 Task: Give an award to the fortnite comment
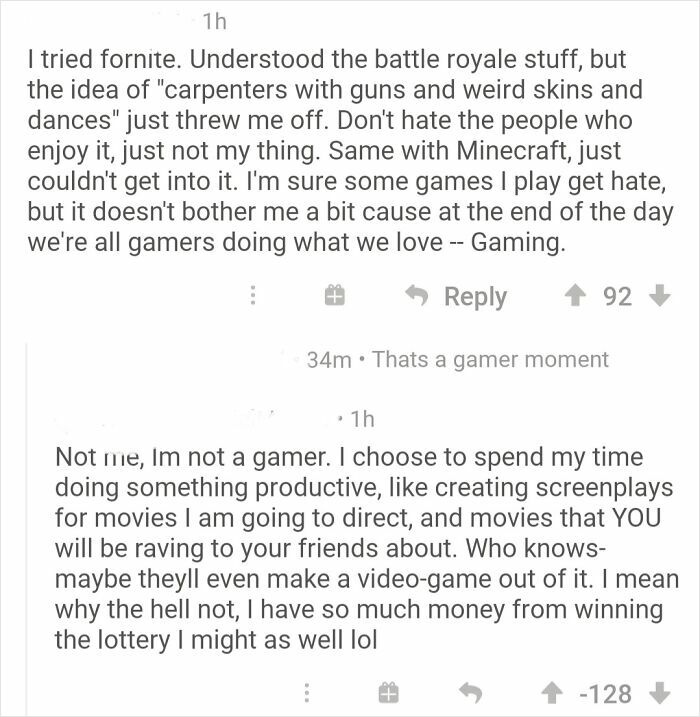point(334,296)
